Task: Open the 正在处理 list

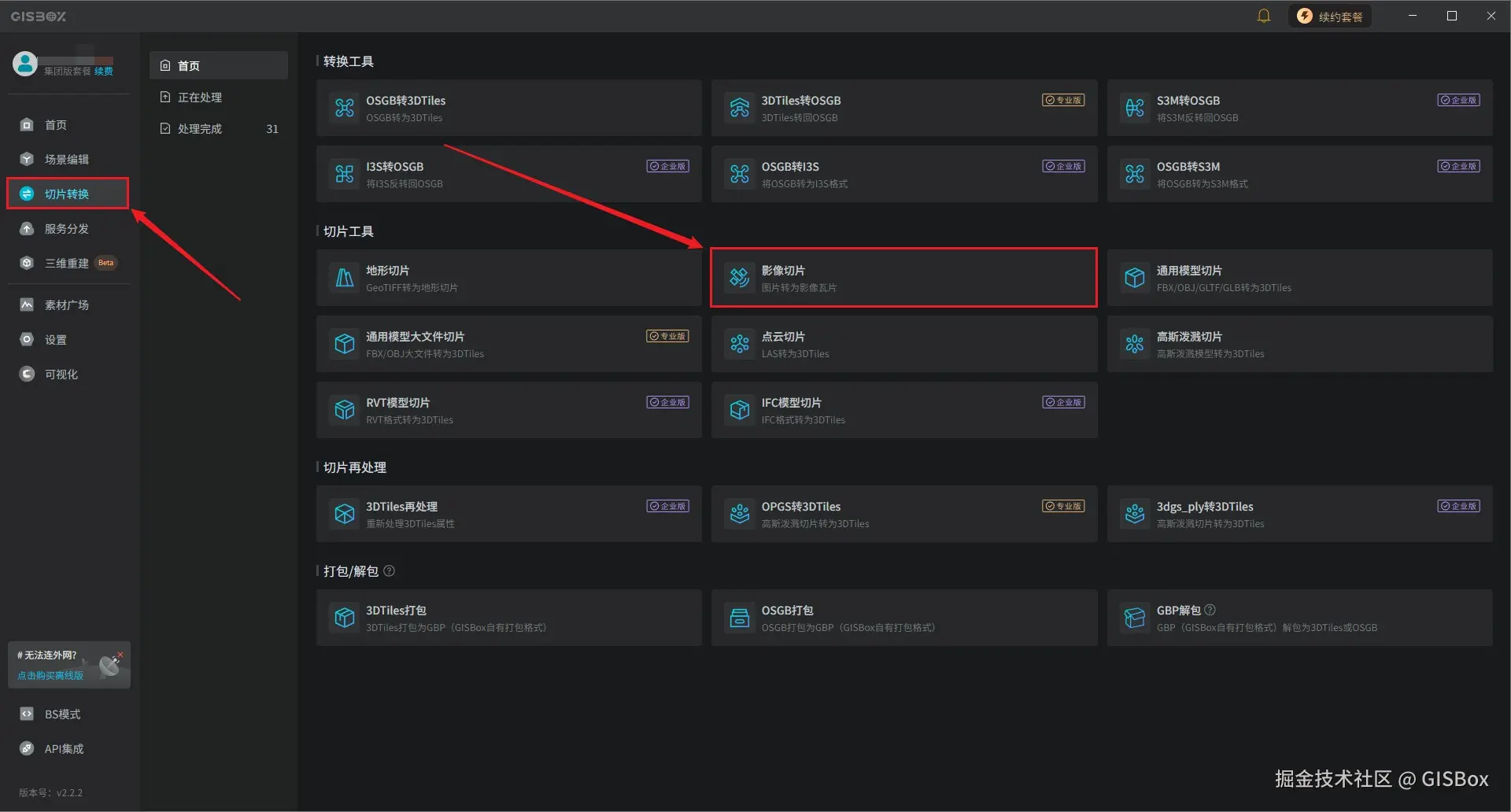Action: (x=219, y=97)
